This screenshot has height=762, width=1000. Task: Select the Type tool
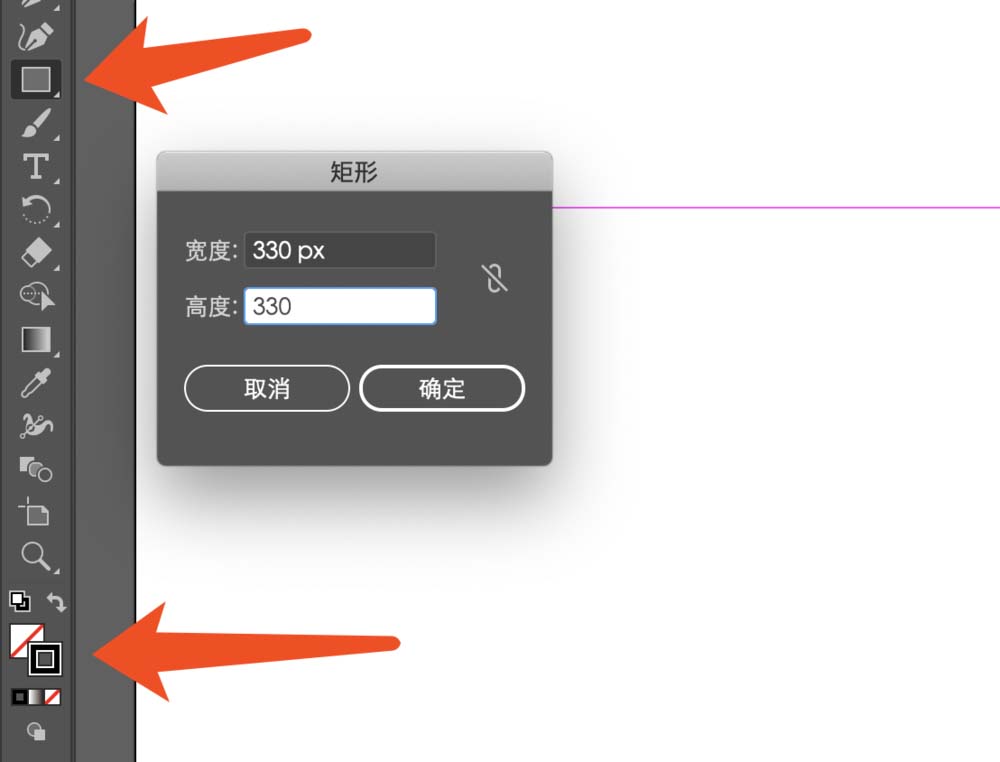pyautogui.click(x=36, y=166)
